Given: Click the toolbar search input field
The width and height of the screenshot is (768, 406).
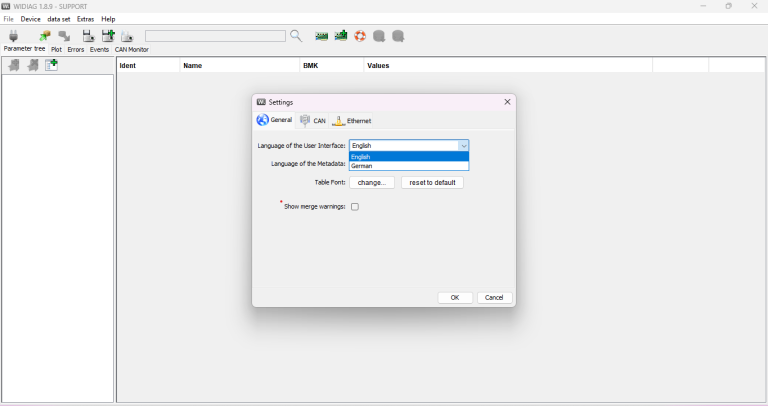Looking at the screenshot, I should pyautogui.click(x=215, y=36).
